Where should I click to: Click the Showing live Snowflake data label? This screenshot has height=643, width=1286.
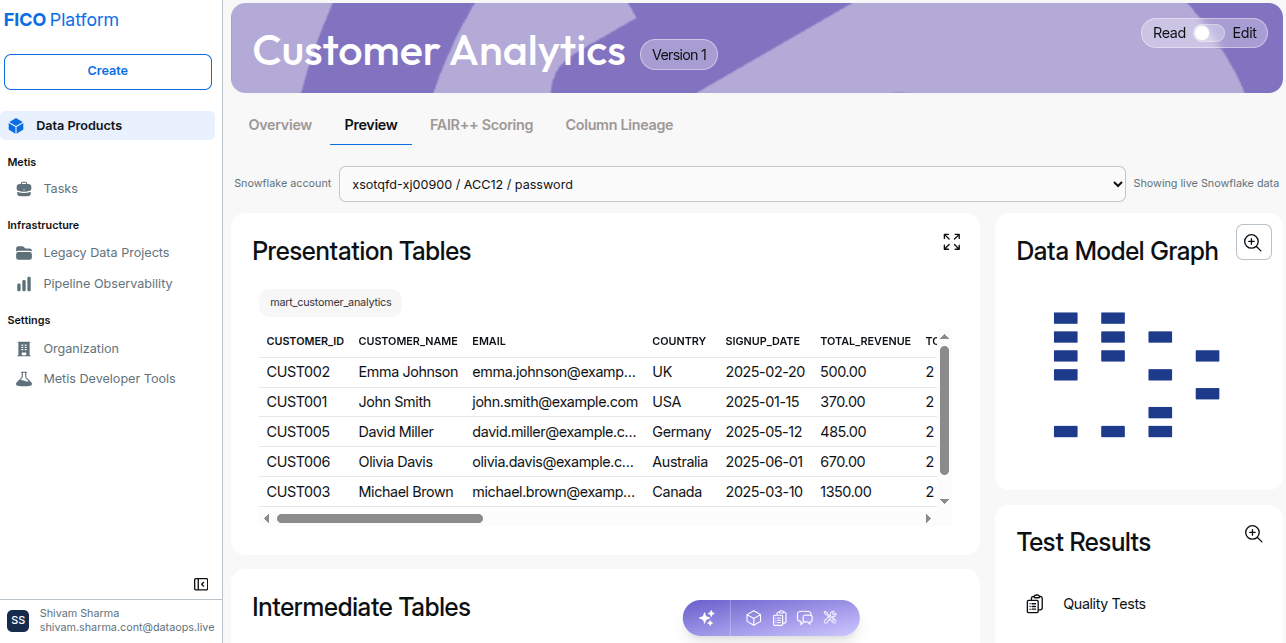coord(1206,184)
